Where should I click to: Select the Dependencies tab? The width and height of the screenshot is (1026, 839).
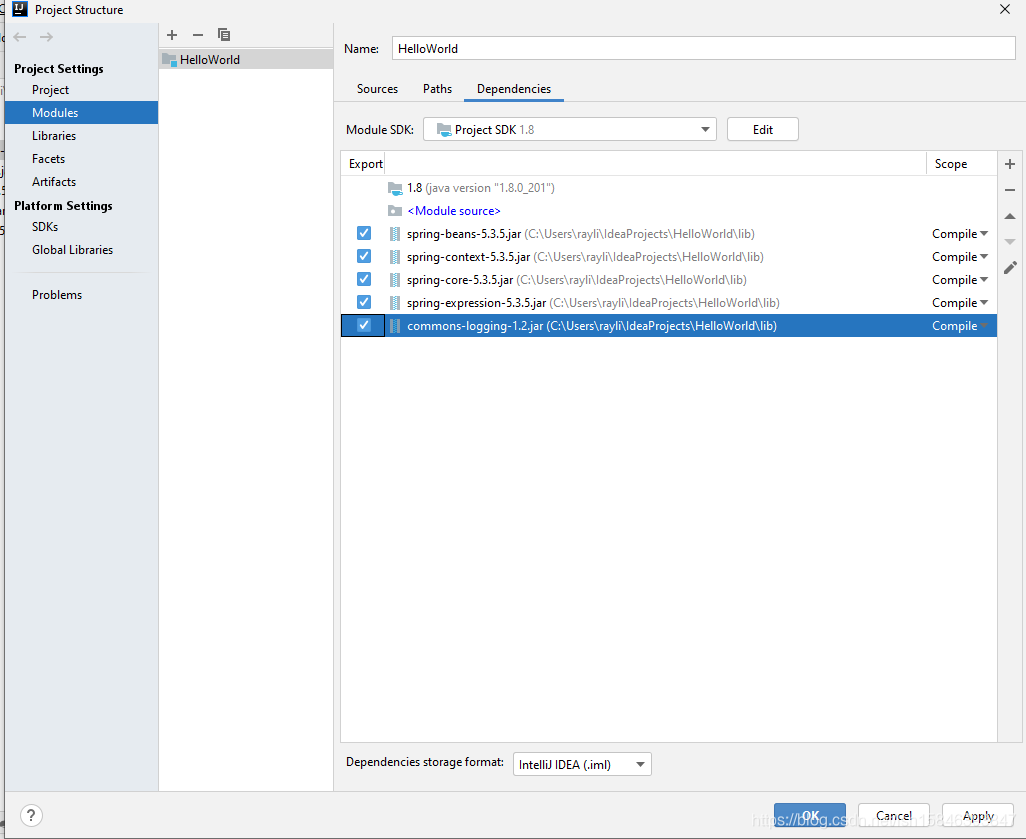point(514,89)
